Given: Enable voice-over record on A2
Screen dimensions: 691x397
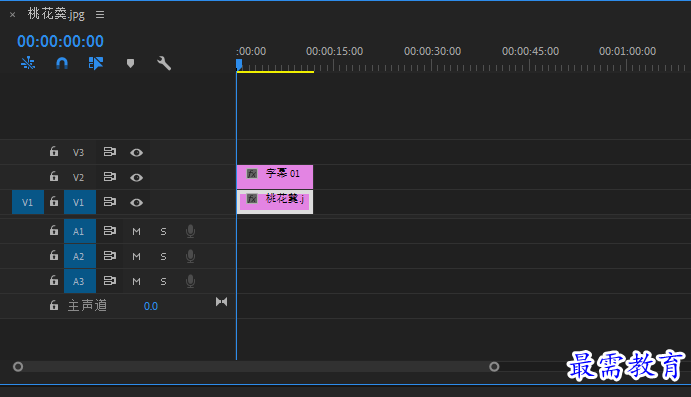Looking at the screenshot, I should pyautogui.click(x=190, y=256).
